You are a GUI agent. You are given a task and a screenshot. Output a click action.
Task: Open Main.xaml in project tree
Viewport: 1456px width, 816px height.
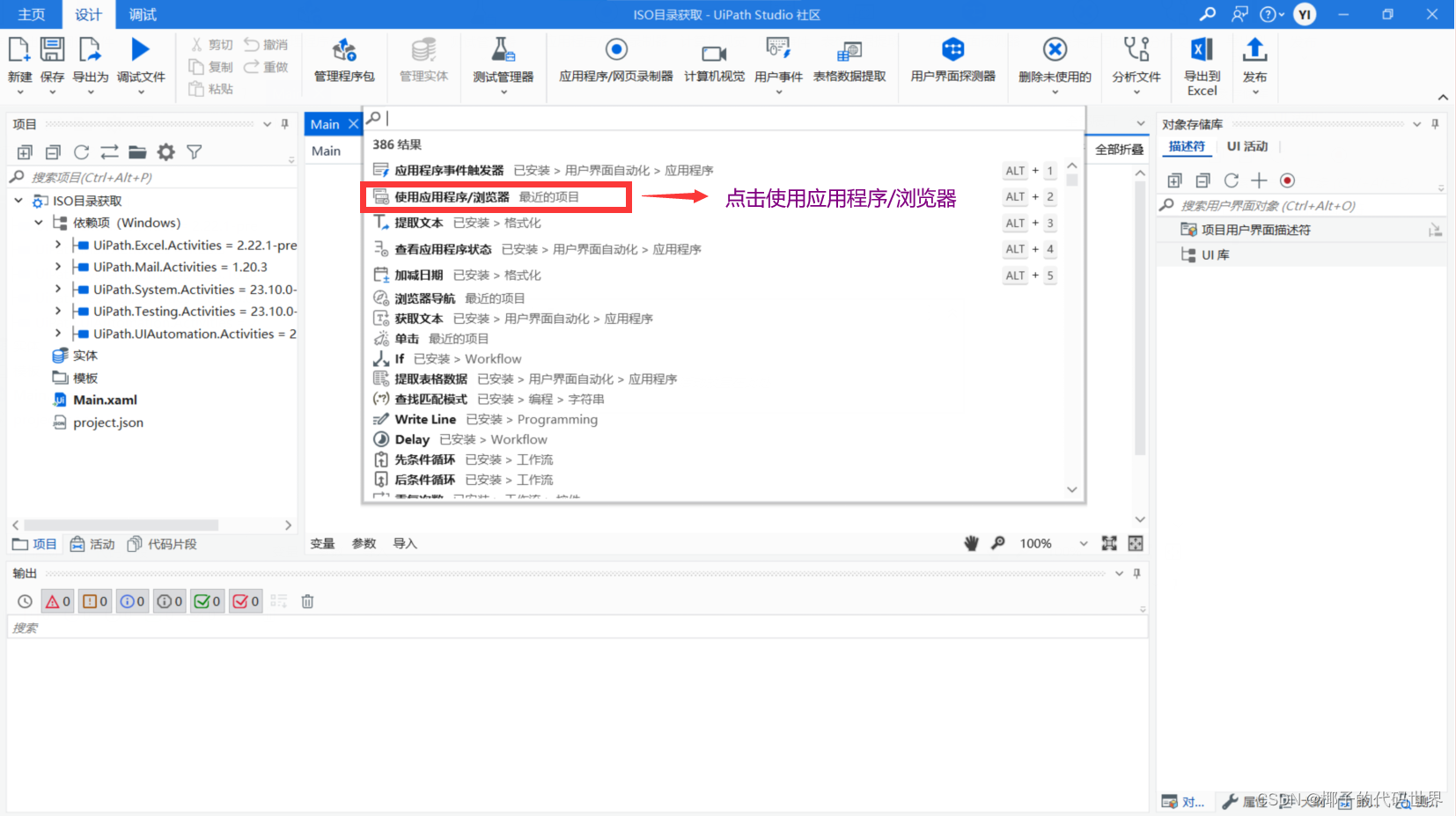point(105,400)
